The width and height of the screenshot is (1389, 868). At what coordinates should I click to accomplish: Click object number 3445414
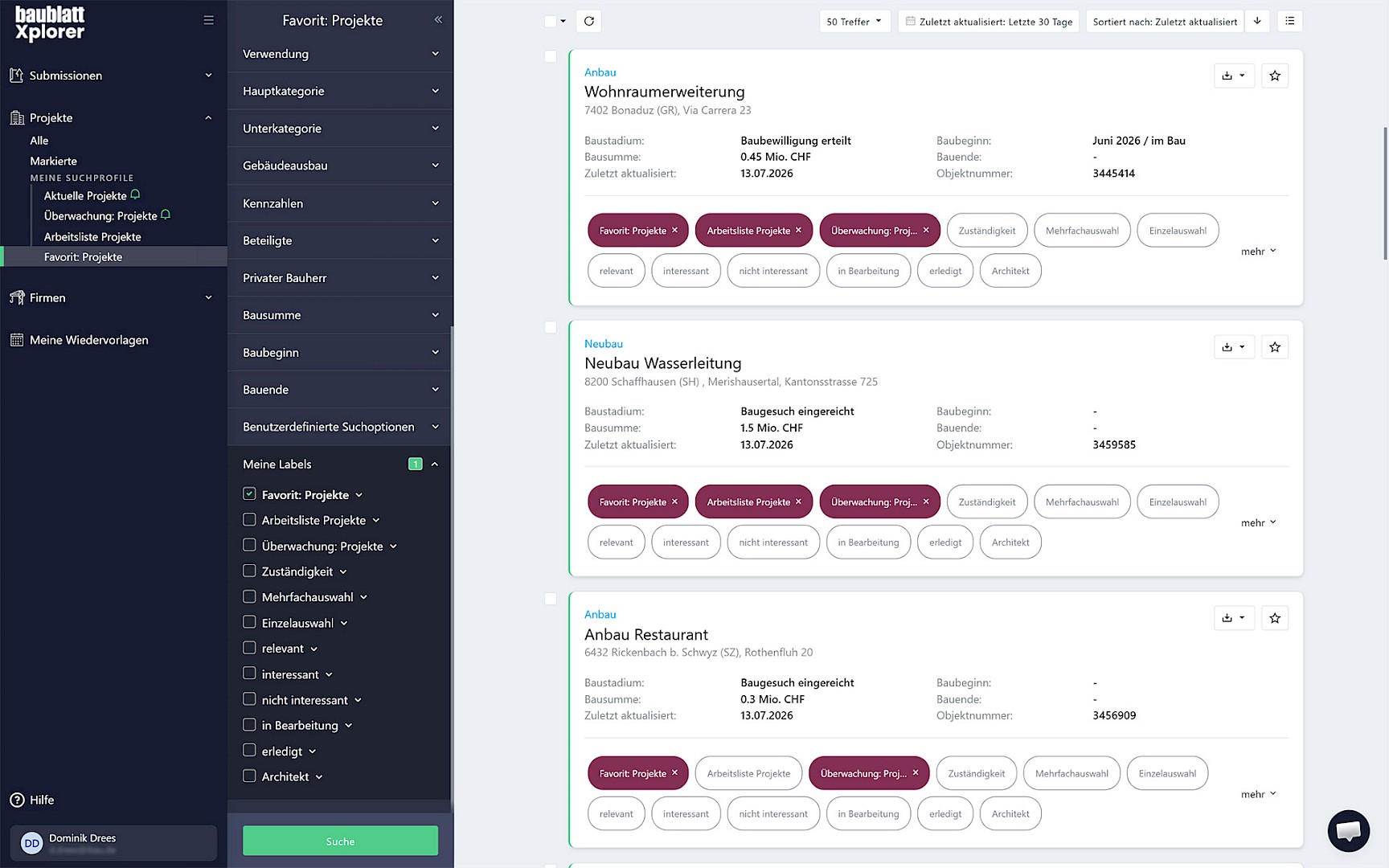click(x=1113, y=174)
